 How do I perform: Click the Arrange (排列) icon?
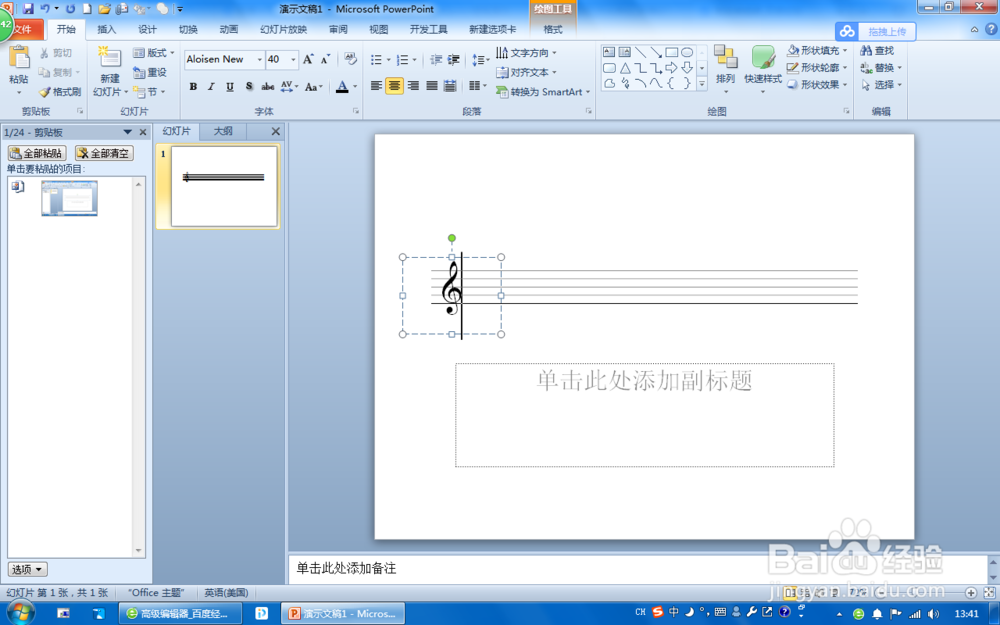pyautogui.click(x=726, y=60)
